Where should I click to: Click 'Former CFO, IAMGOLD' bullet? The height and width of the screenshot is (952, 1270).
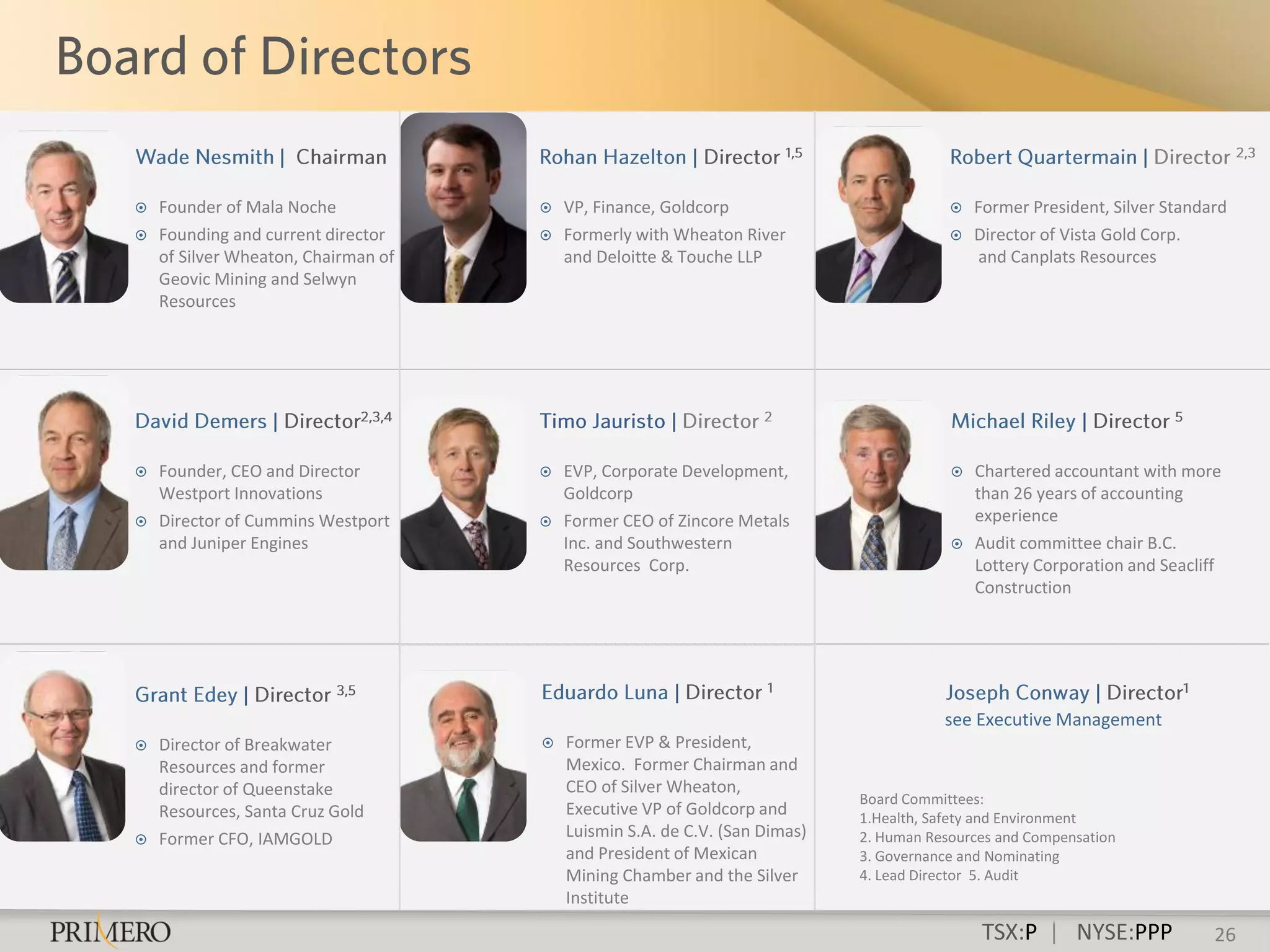[245, 839]
